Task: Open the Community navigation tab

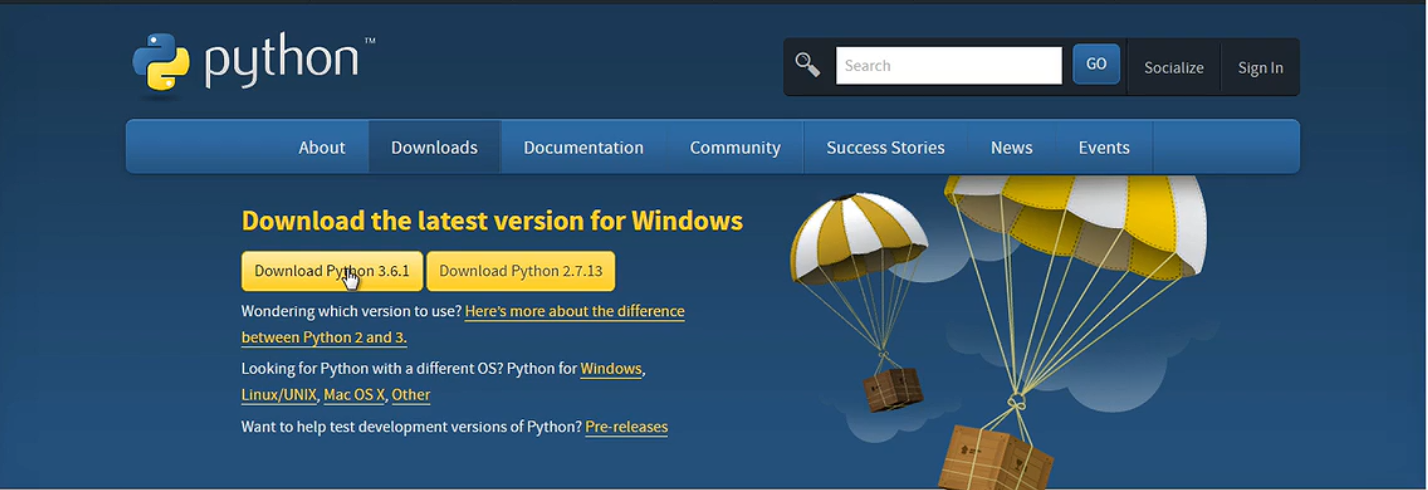Action: (x=735, y=147)
